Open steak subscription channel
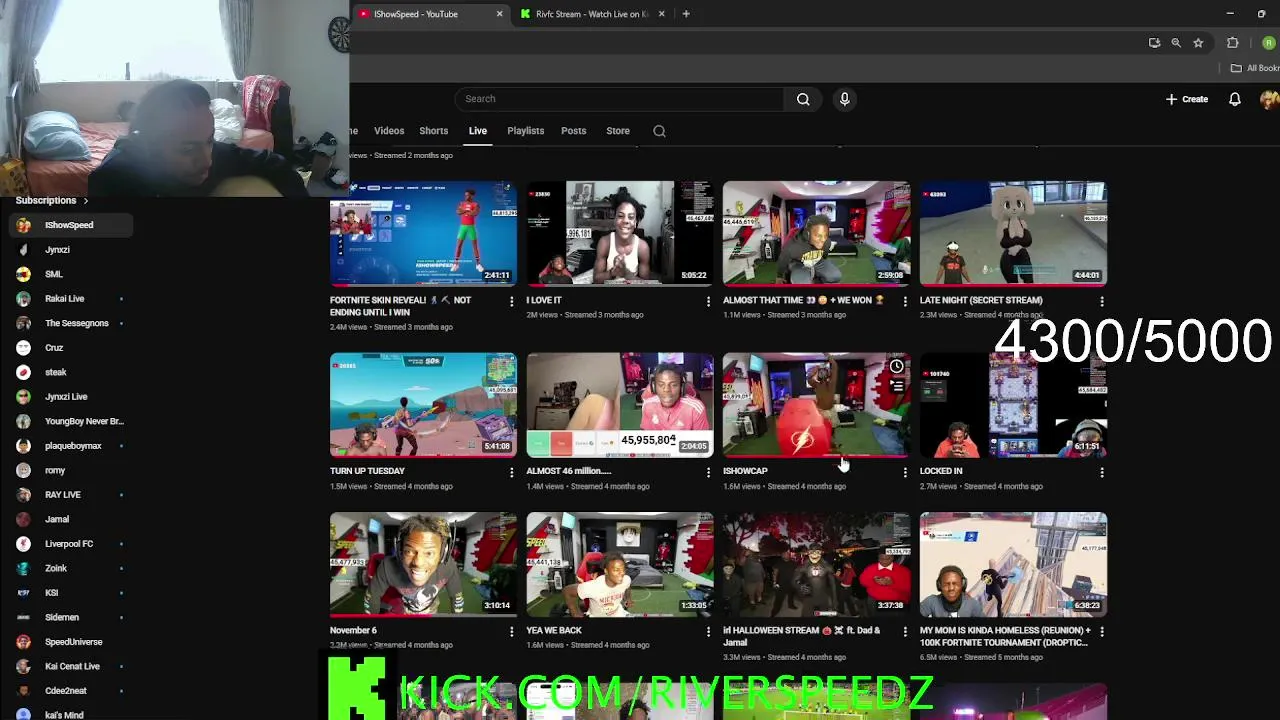Image resolution: width=1280 pixels, height=720 pixels. [69, 372]
